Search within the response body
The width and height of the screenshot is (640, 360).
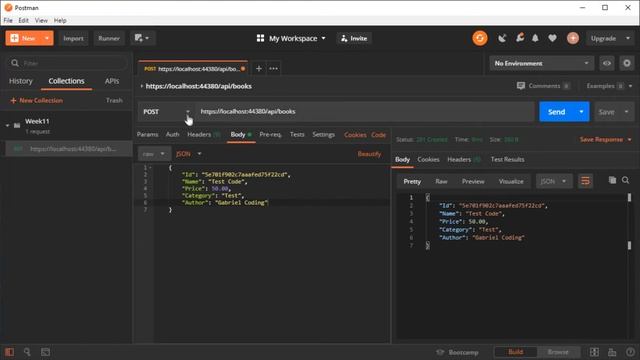pos(625,180)
